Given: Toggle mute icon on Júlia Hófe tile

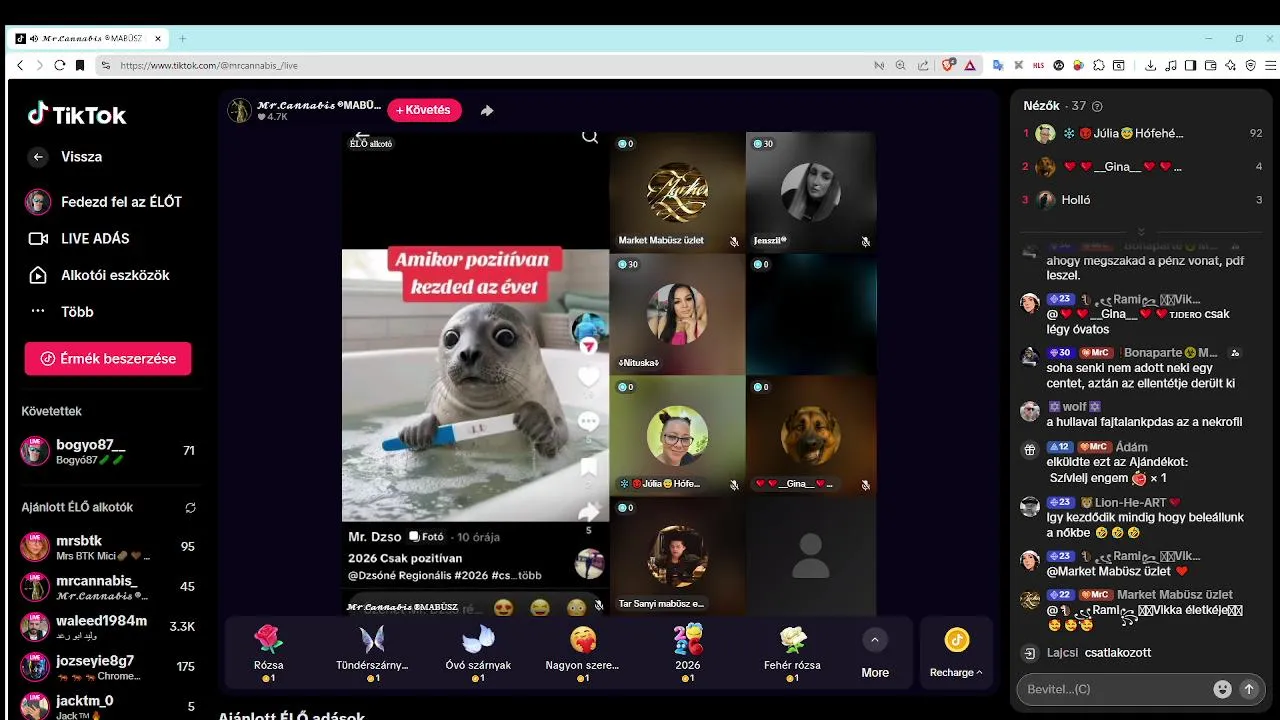Looking at the screenshot, I should click(x=733, y=484).
